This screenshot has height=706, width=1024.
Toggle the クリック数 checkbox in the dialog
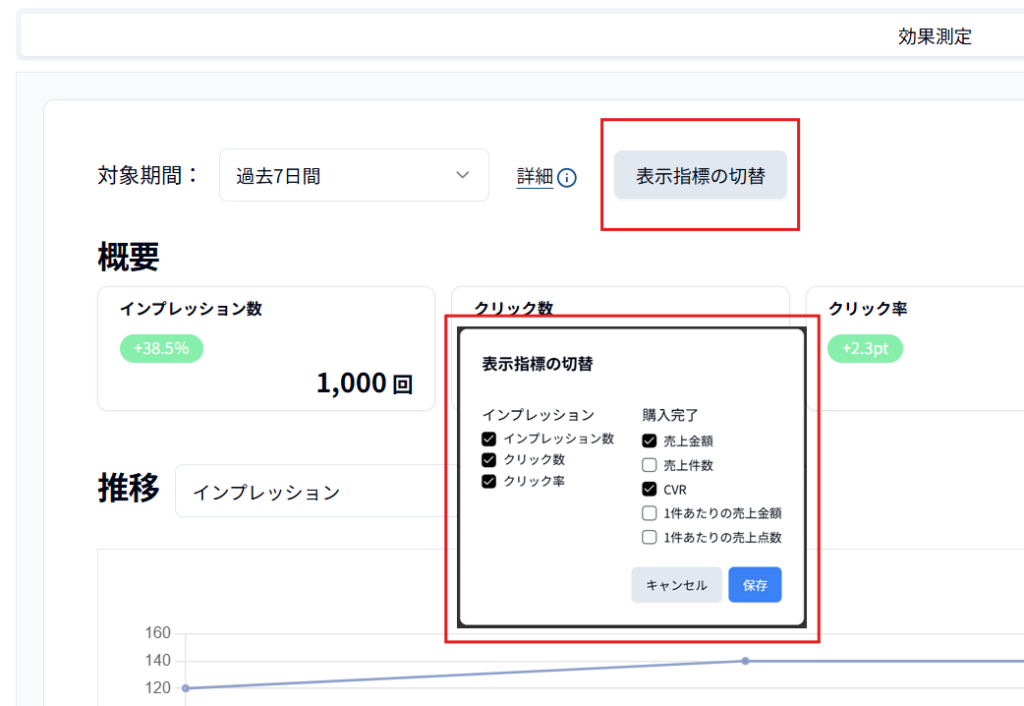pyautogui.click(x=489, y=460)
